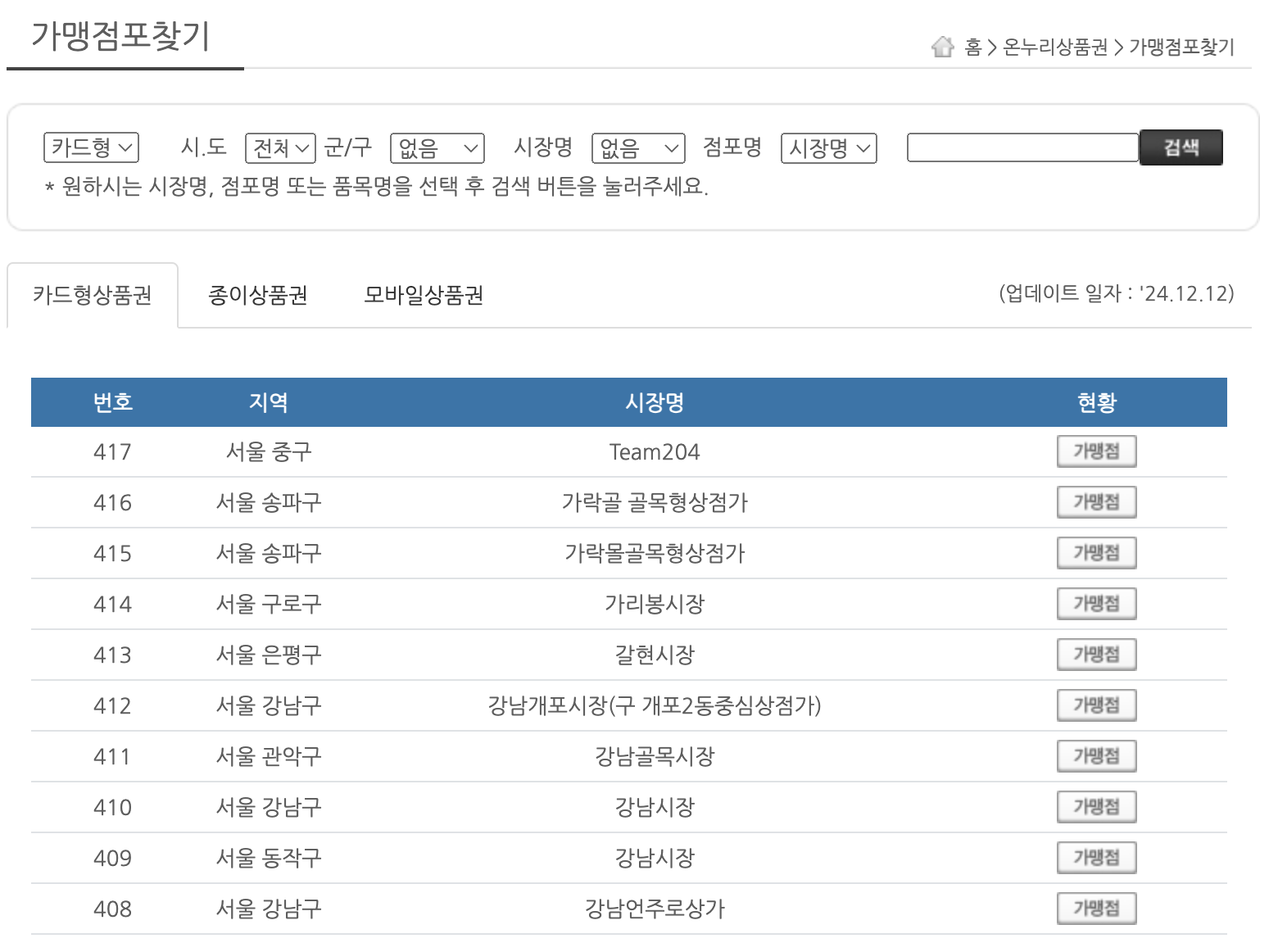Viewport: 1278px width, 952px height.
Task: Click the 가맹점포찾기 page title
Action: [x=121, y=36]
